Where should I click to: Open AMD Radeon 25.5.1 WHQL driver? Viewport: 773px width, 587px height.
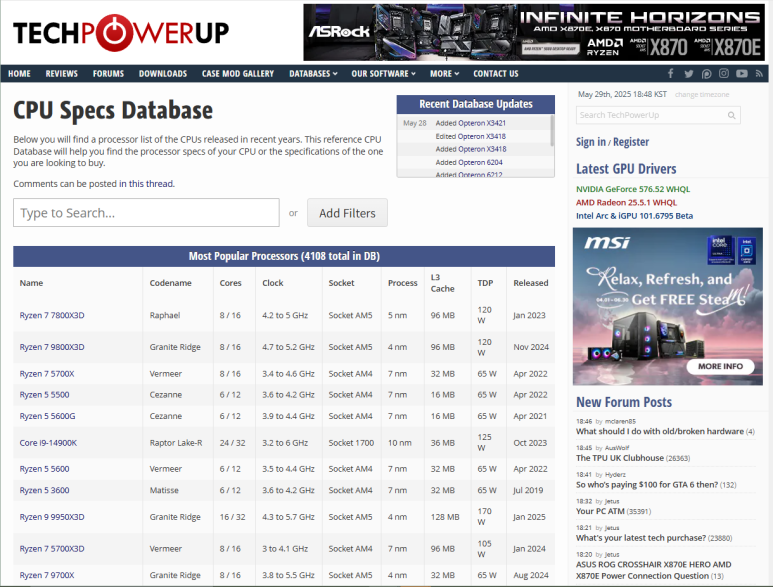[626, 203]
